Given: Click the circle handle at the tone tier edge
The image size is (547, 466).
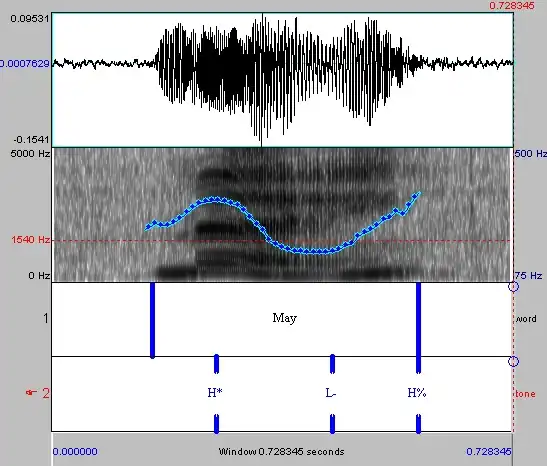Looking at the screenshot, I should (513, 361).
